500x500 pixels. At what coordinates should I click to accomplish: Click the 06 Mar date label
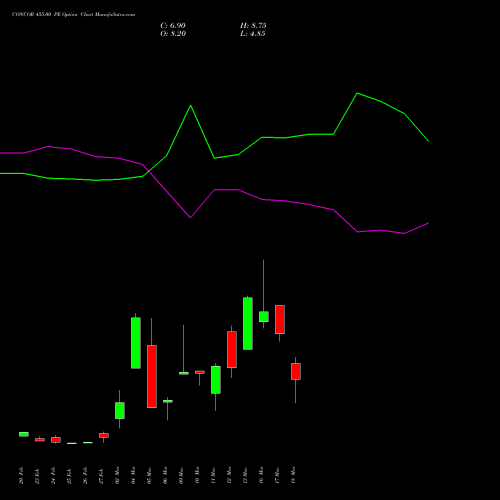point(165,475)
